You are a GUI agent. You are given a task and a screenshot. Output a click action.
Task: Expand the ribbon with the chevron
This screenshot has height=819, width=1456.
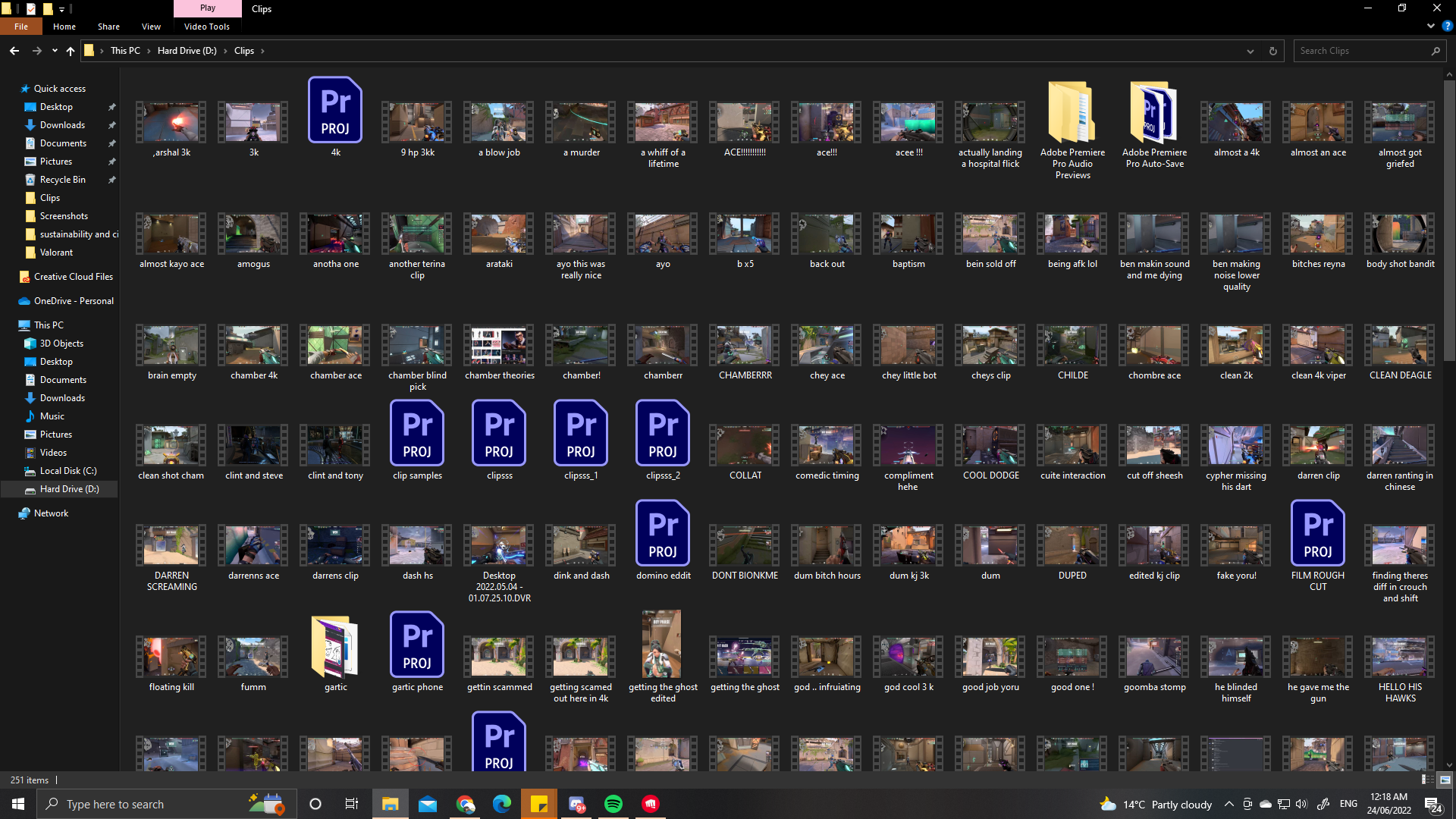point(1430,26)
